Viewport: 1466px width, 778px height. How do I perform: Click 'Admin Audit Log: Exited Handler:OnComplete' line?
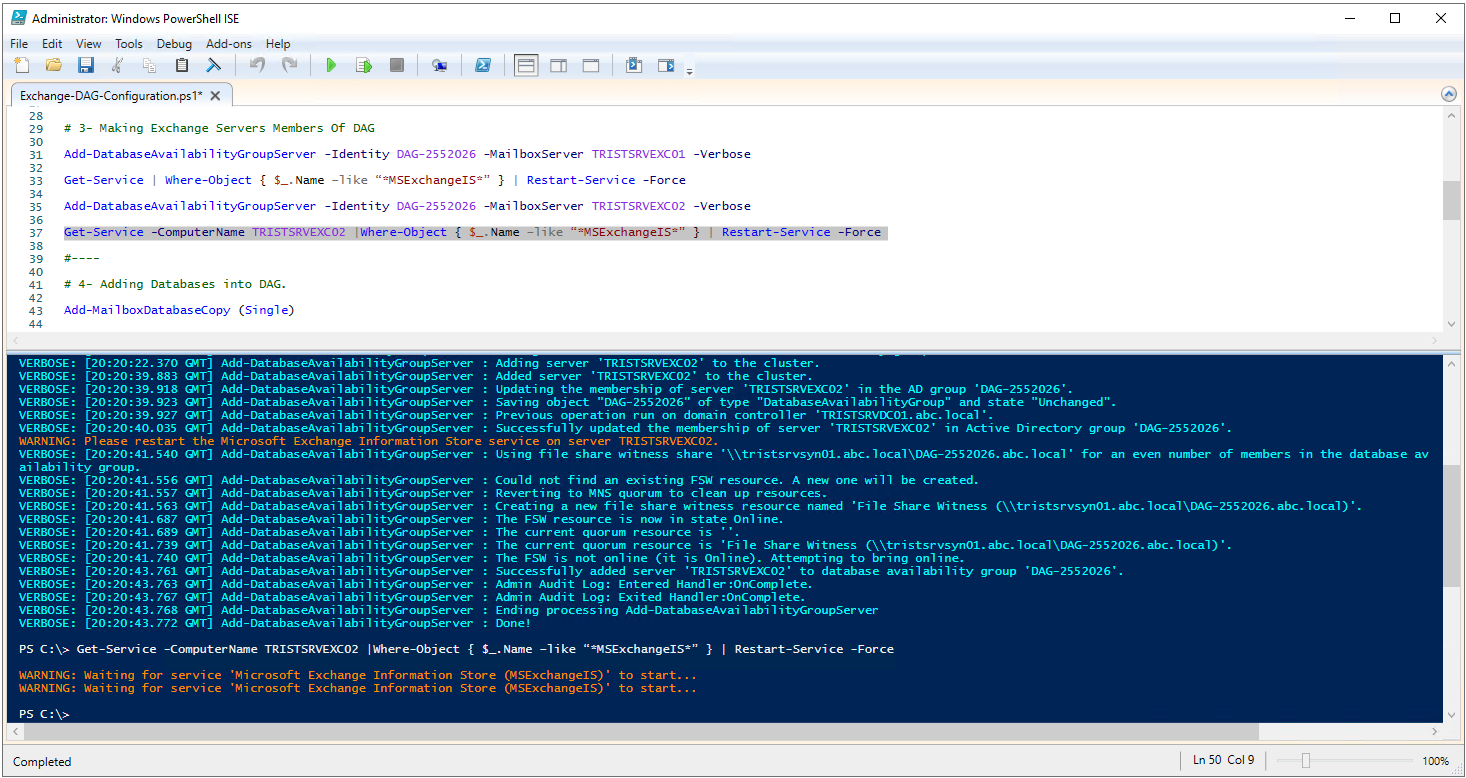[412, 597]
